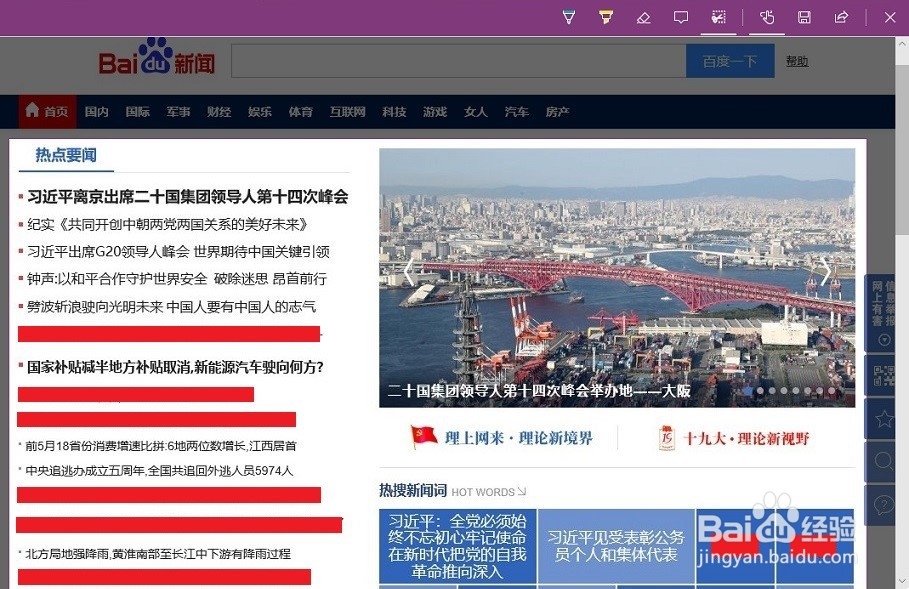Image resolution: width=909 pixels, height=589 pixels.
Task: Focus the Baidu news search box
Action: coord(459,61)
